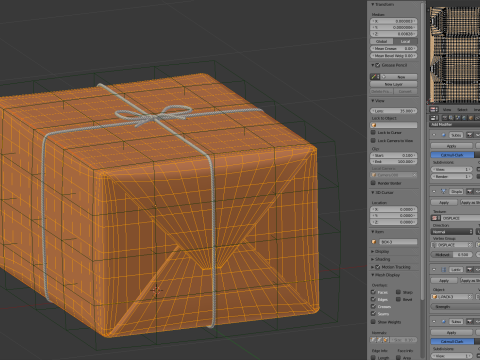Switch to the Object properties tab icon
480x360 pixels.
(x=470, y=118)
